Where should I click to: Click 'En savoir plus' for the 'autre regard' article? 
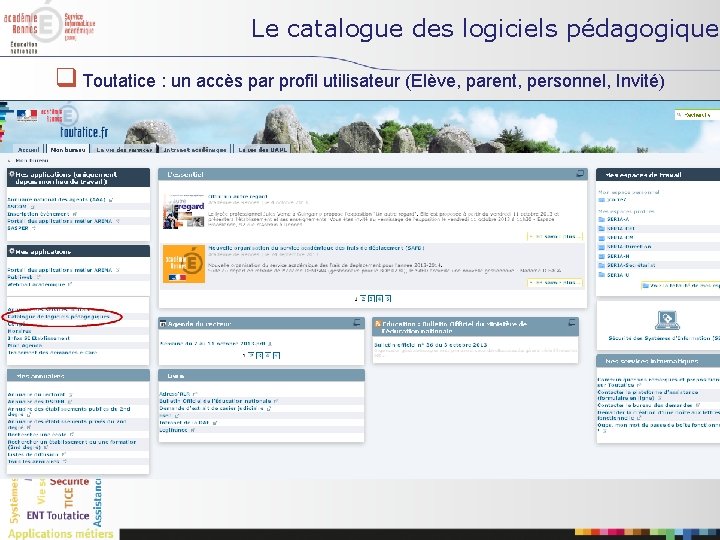point(555,236)
